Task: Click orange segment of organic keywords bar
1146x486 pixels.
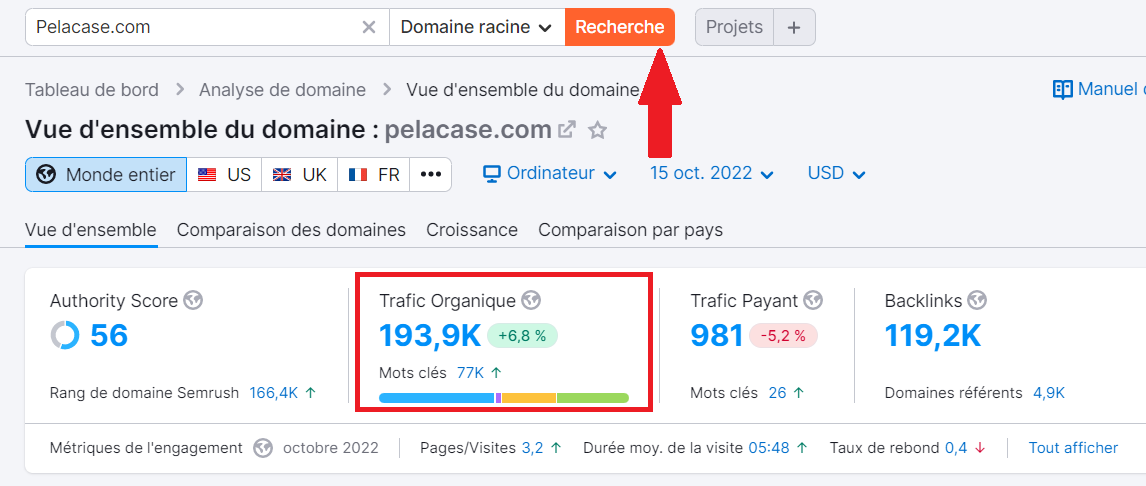Action: coord(529,398)
